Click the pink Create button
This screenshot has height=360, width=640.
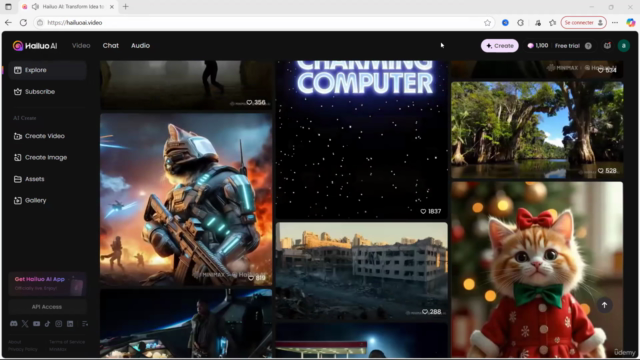500,46
